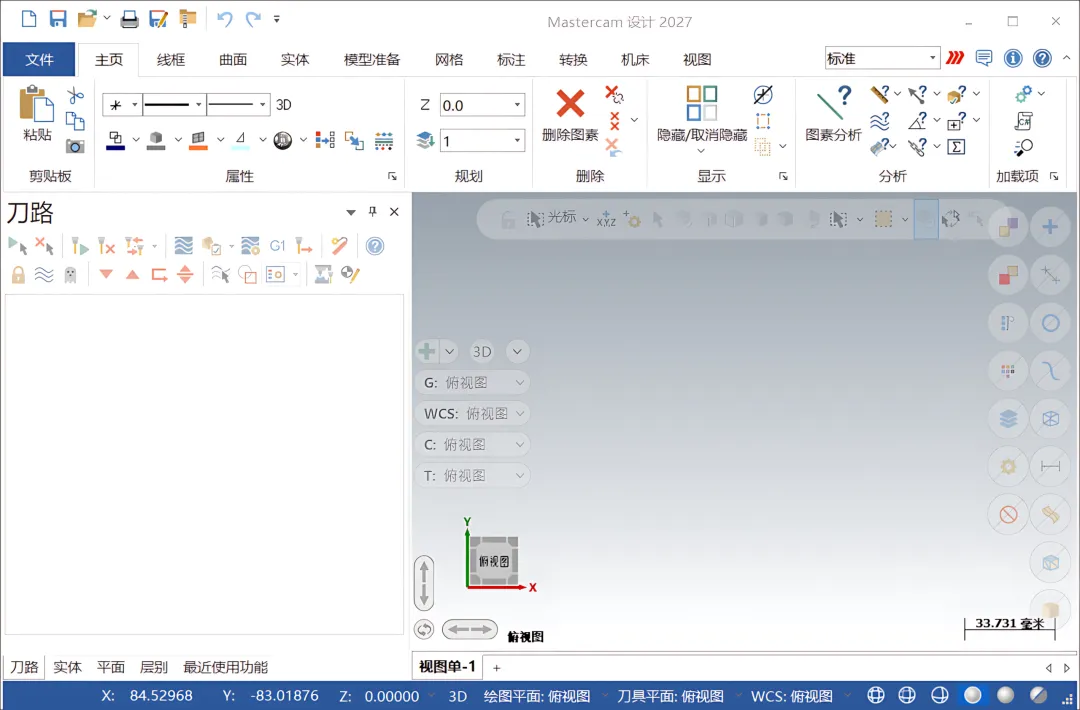Click the ghost icon in 刀路 toolbar
This screenshot has width=1080, height=710.
70,275
